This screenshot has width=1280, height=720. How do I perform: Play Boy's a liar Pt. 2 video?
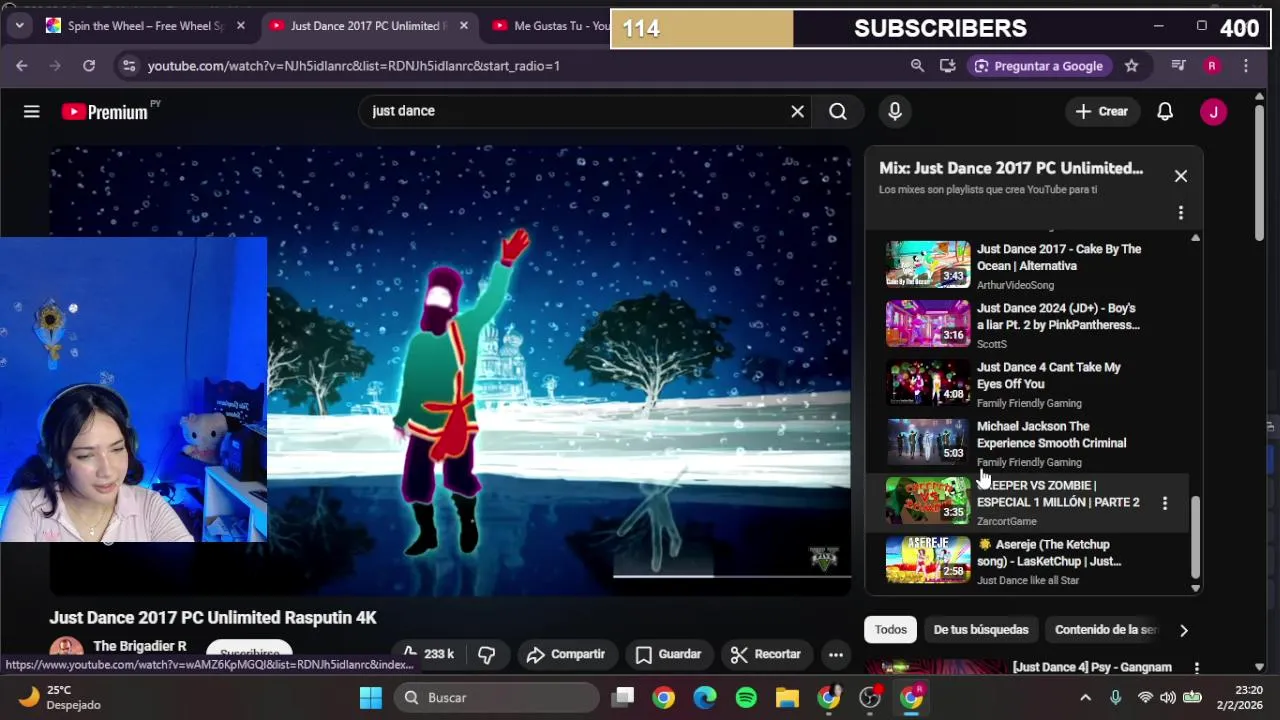click(x=1026, y=324)
